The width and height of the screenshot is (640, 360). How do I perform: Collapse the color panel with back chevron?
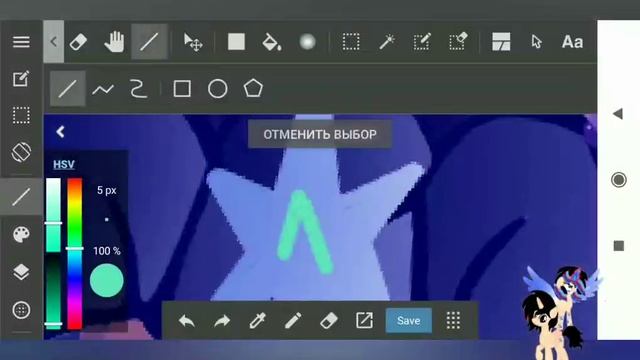tap(60, 132)
